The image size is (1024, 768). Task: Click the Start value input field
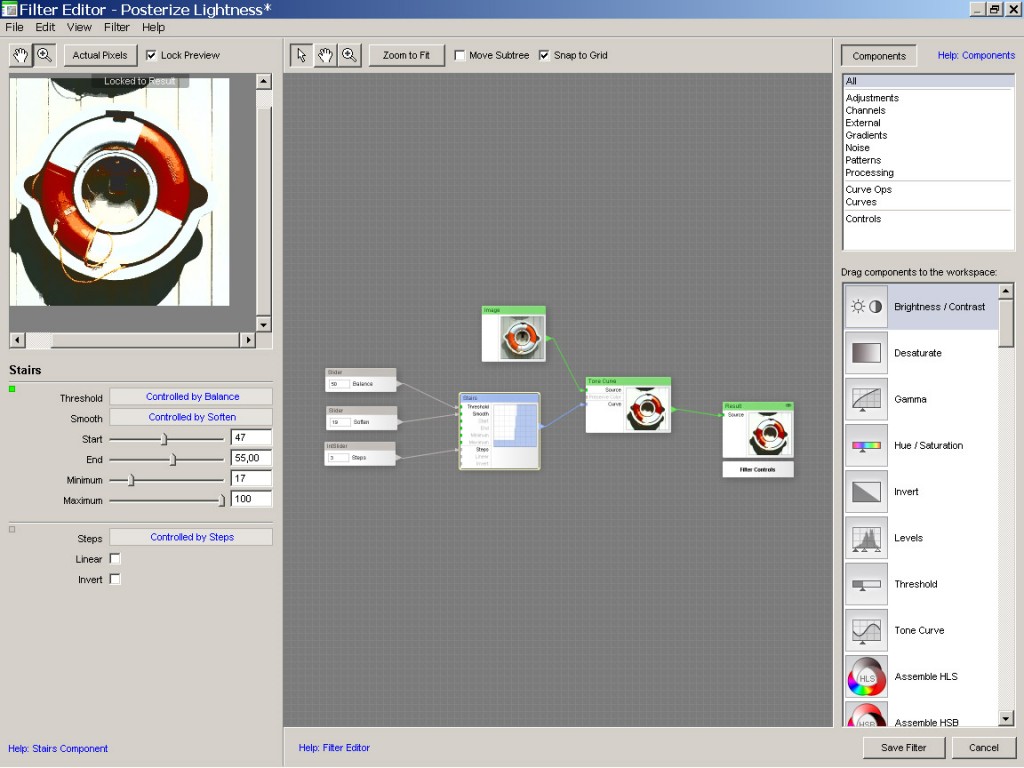point(251,438)
